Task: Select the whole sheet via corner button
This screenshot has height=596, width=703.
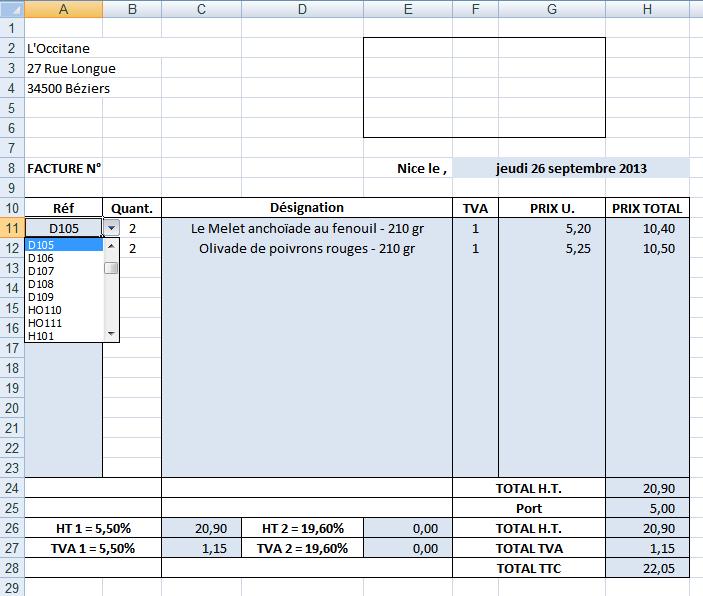Action: coord(11,9)
